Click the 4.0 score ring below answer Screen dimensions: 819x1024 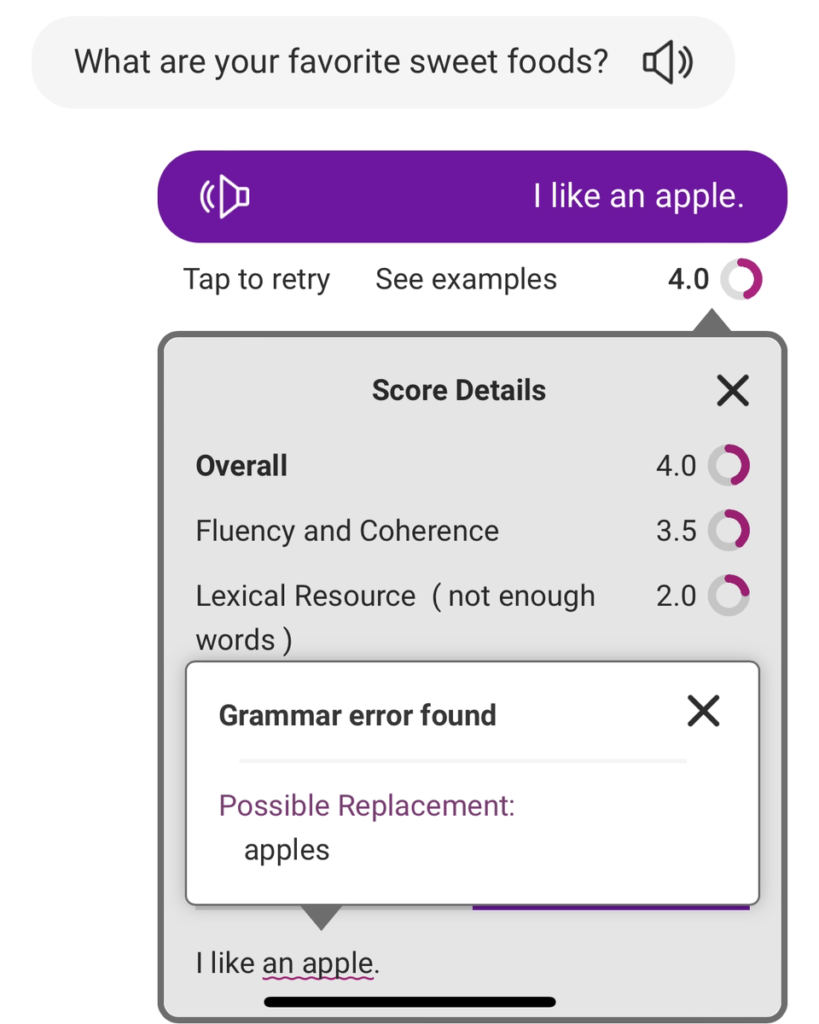pyautogui.click(x=742, y=280)
